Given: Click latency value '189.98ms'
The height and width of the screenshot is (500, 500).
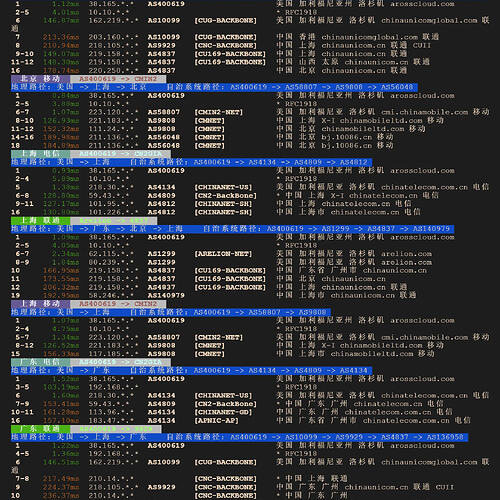Looking at the screenshot, I should [61, 137].
